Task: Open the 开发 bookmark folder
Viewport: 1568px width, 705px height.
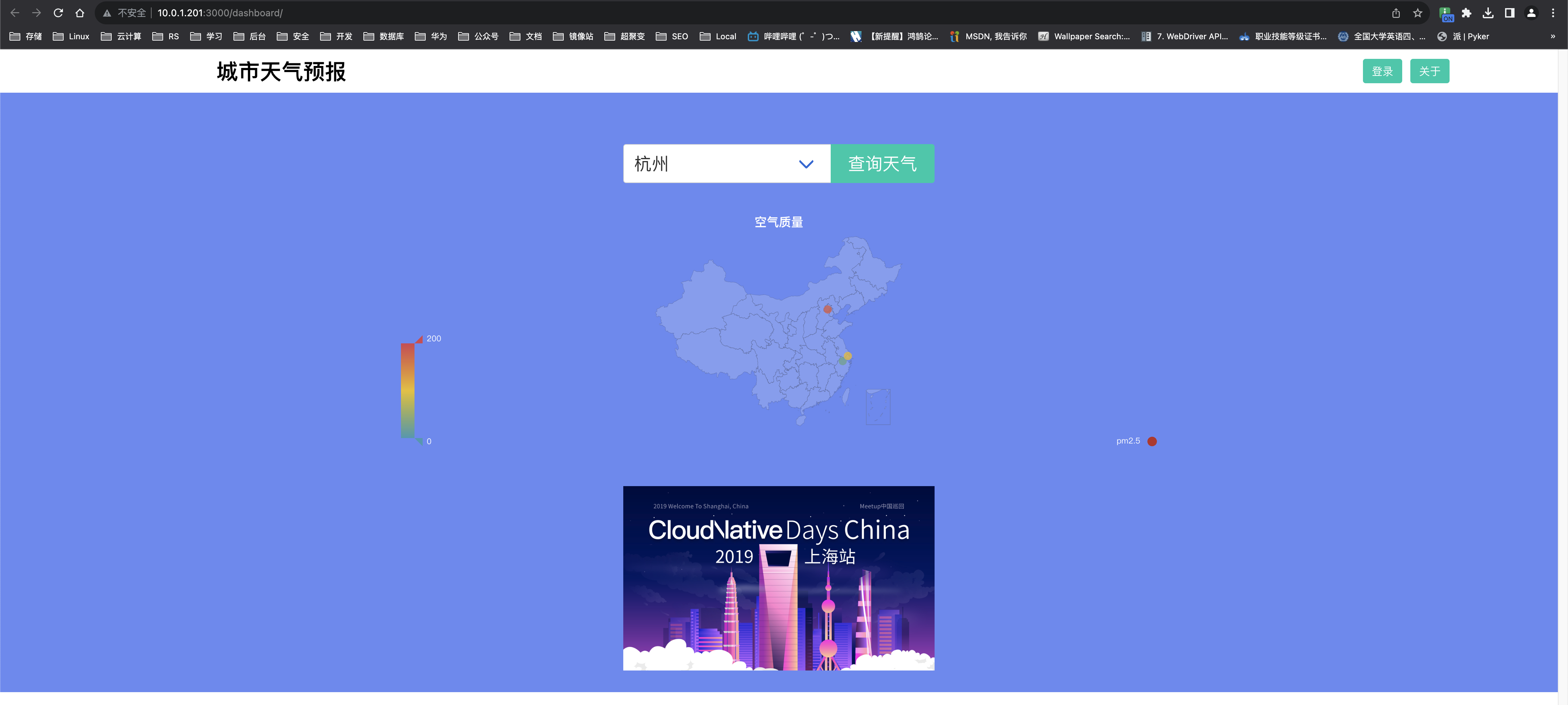Action: click(x=337, y=37)
